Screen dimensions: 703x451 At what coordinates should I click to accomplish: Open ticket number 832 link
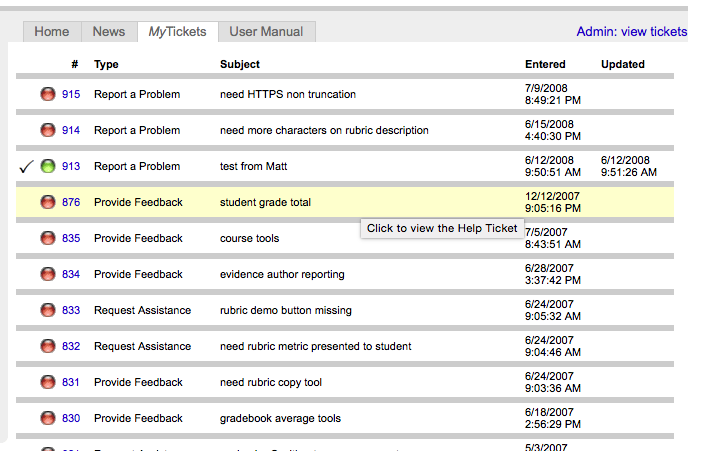[71, 346]
